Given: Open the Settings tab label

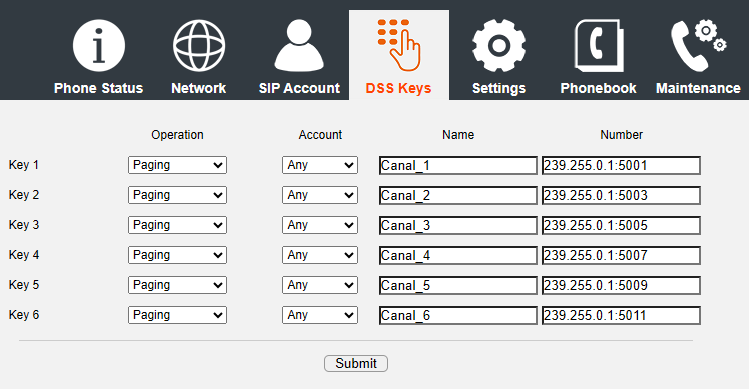Looking at the screenshot, I should click(x=499, y=88).
